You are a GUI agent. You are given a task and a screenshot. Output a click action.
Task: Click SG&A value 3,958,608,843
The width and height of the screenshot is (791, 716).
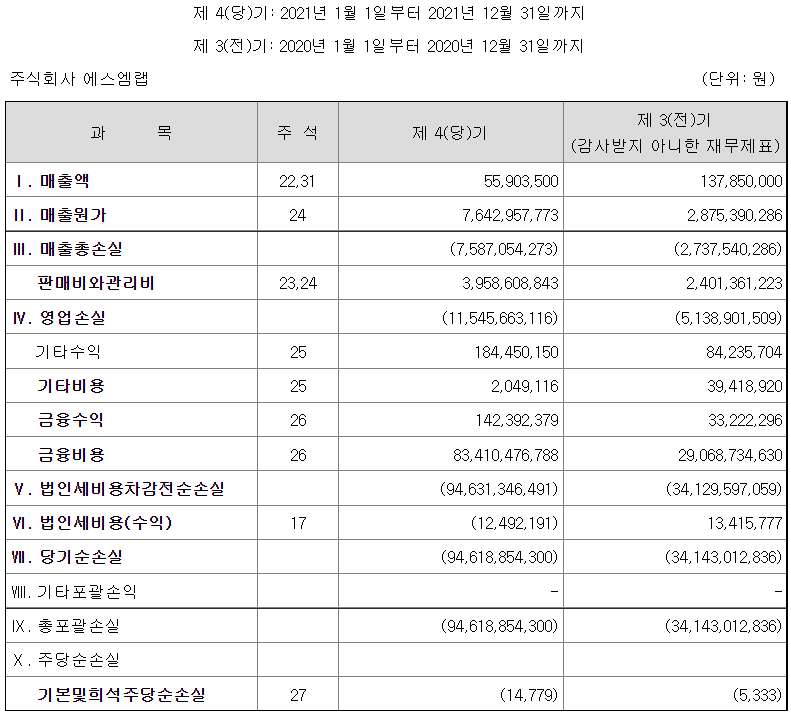511,283
